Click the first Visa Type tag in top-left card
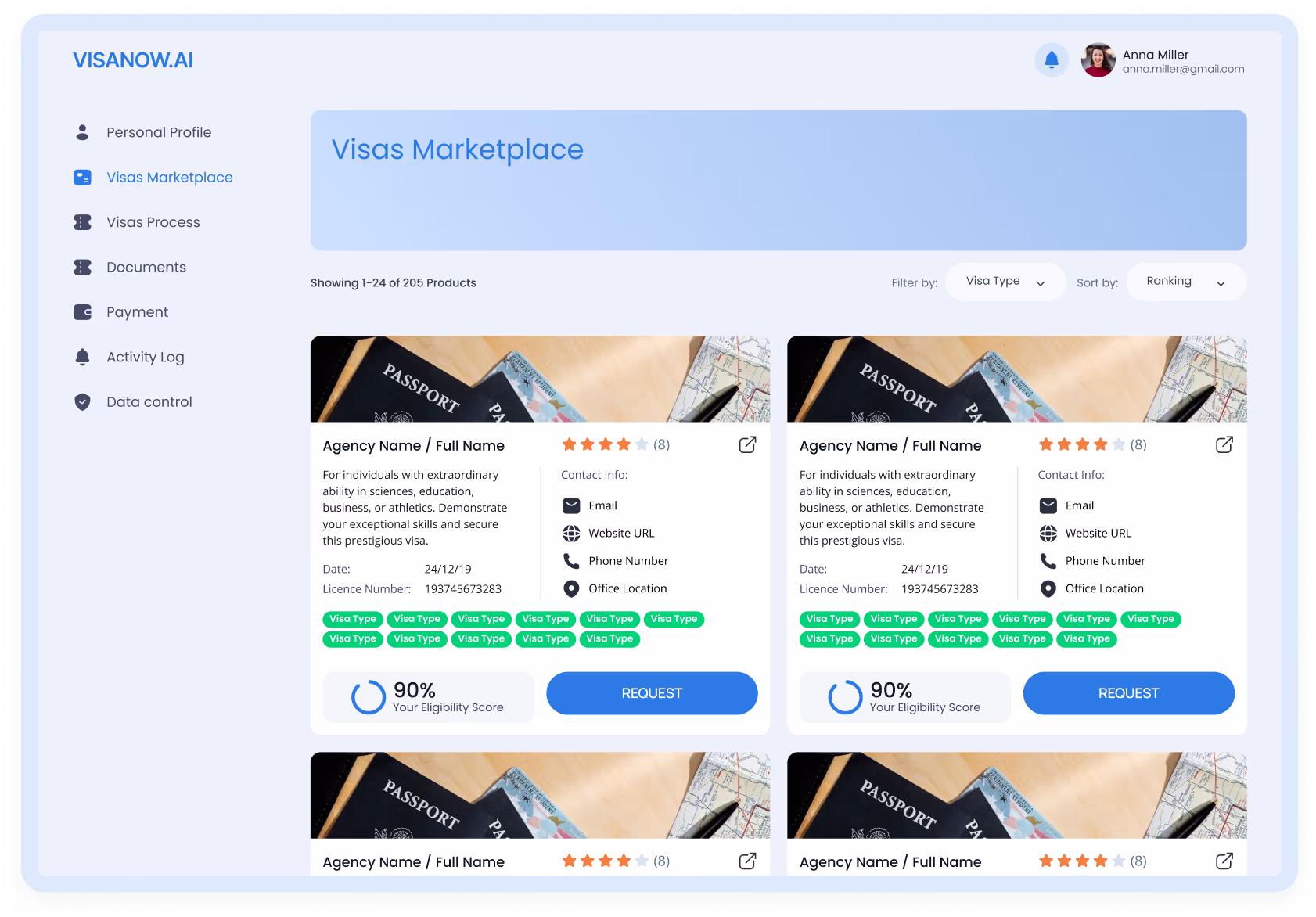This screenshot has height=917, width=1316. coord(353,619)
